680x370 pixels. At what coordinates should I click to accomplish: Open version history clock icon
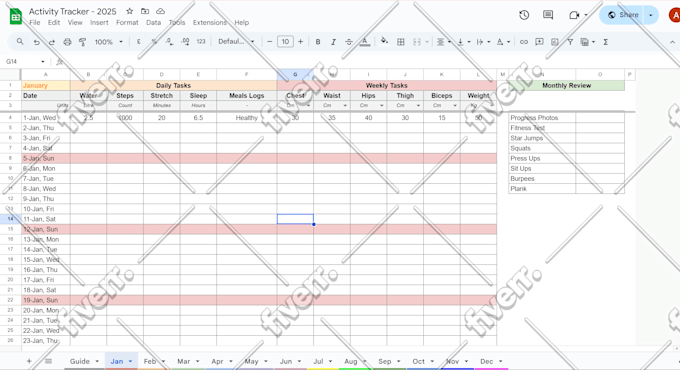click(x=524, y=15)
